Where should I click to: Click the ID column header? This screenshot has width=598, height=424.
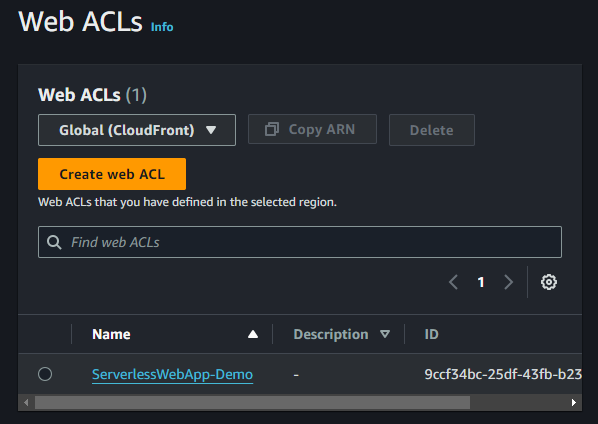coord(431,334)
